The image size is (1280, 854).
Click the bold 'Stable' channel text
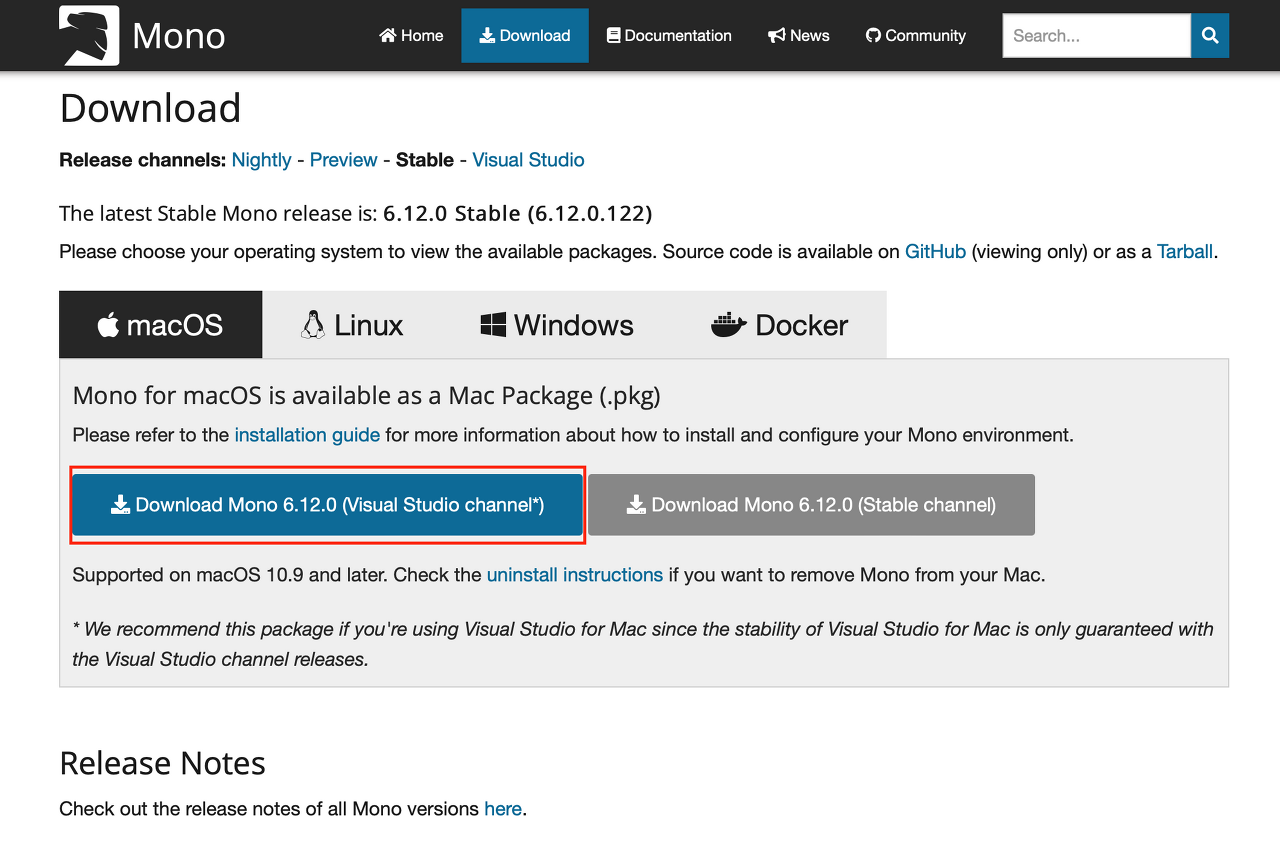425,160
